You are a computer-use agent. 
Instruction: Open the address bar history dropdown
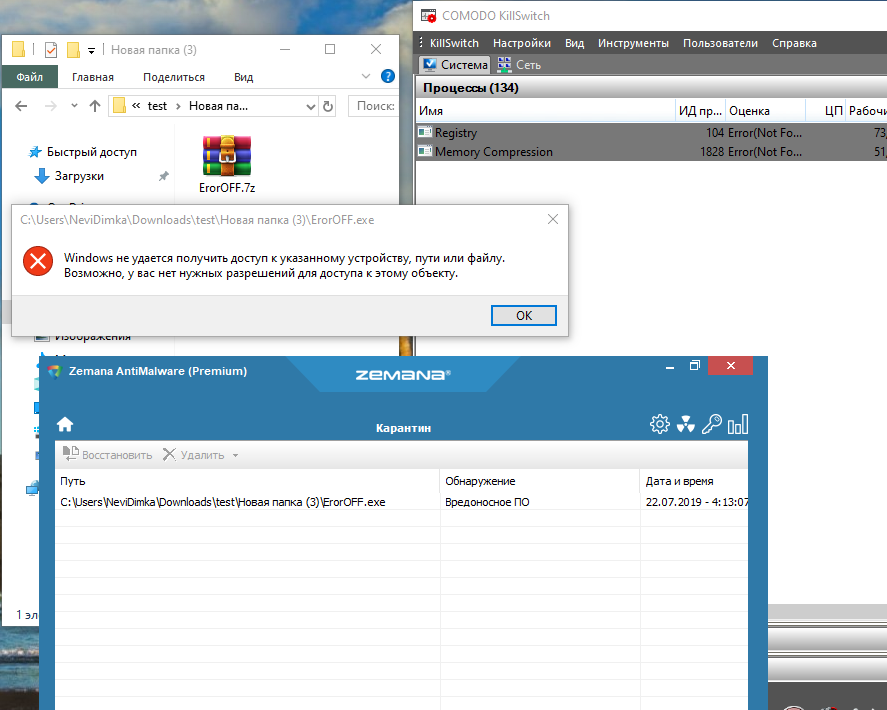click(311, 106)
